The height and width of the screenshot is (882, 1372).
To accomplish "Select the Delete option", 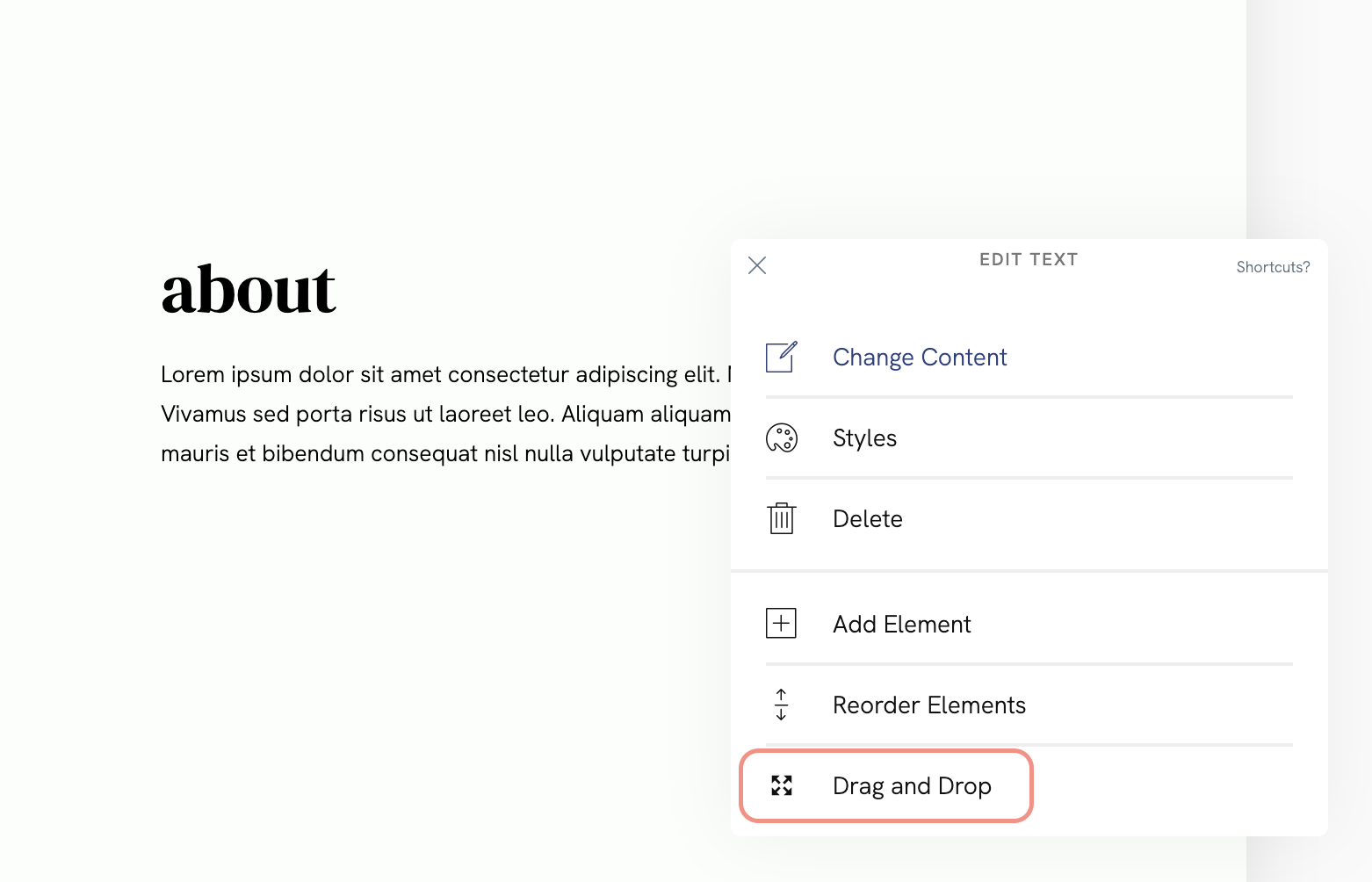I will tap(867, 518).
